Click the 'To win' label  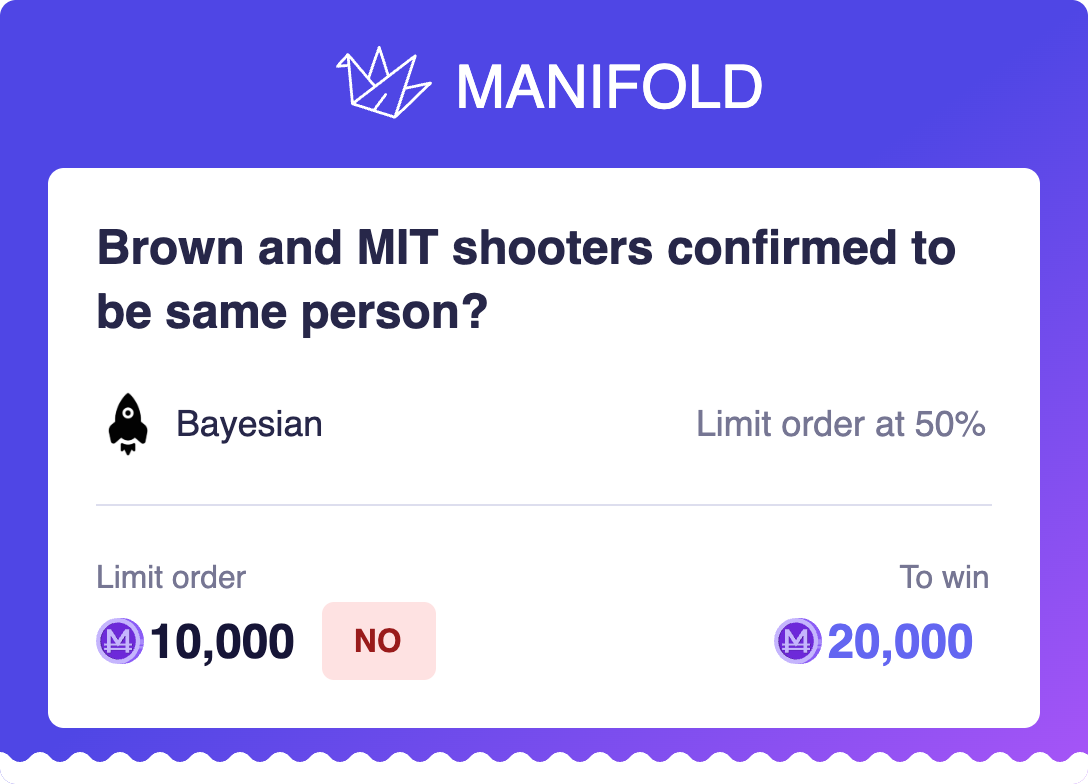(943, 577)
